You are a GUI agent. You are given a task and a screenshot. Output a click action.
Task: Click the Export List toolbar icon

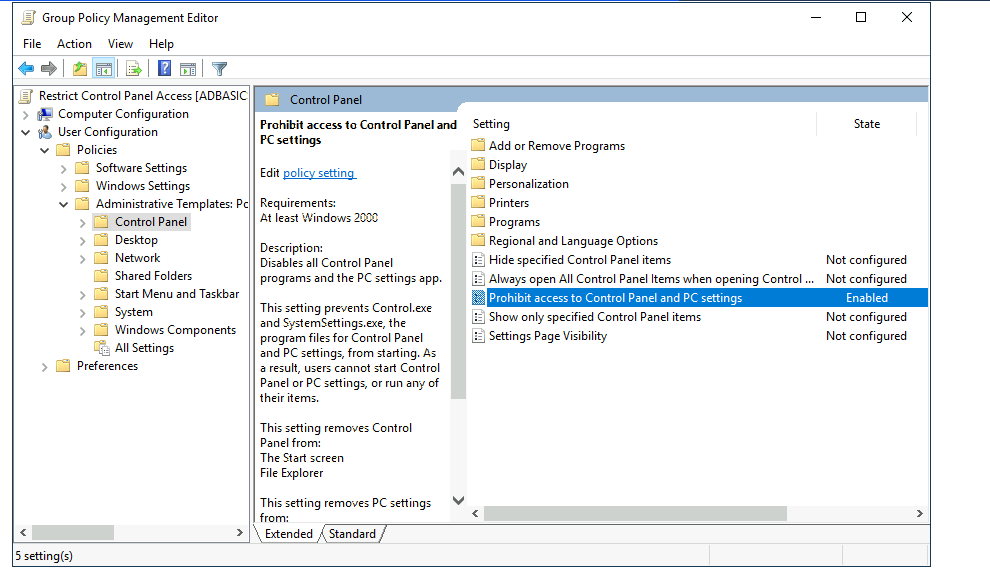click(x=134, y=69)
